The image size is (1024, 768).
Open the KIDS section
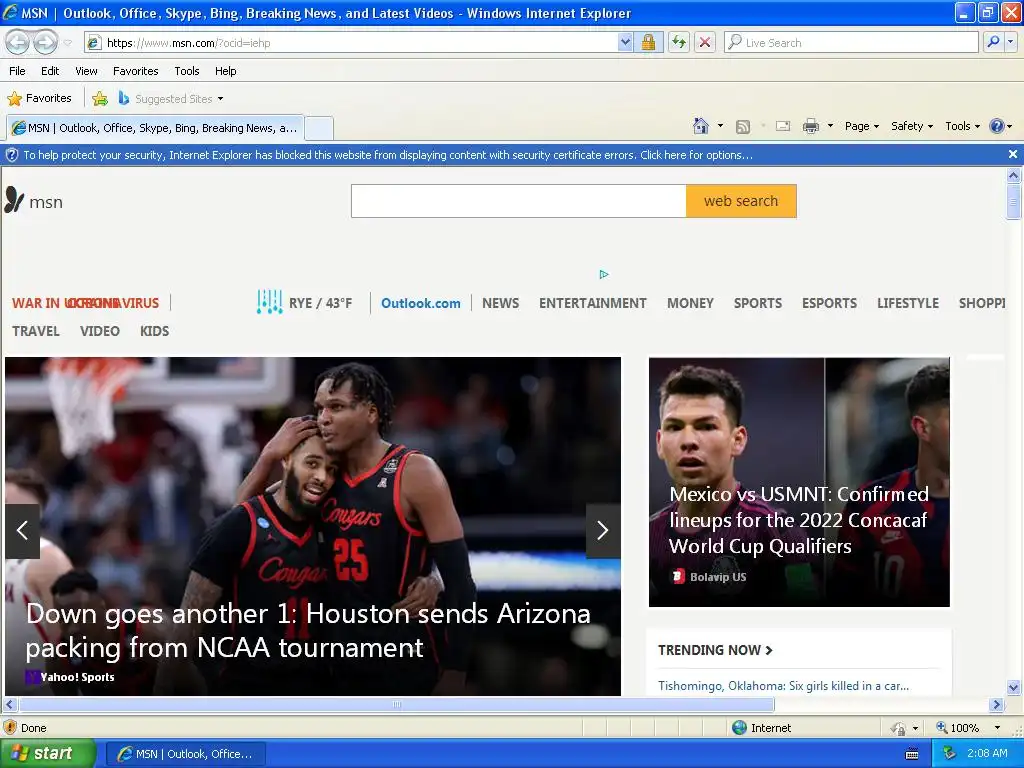click(155, 331)
